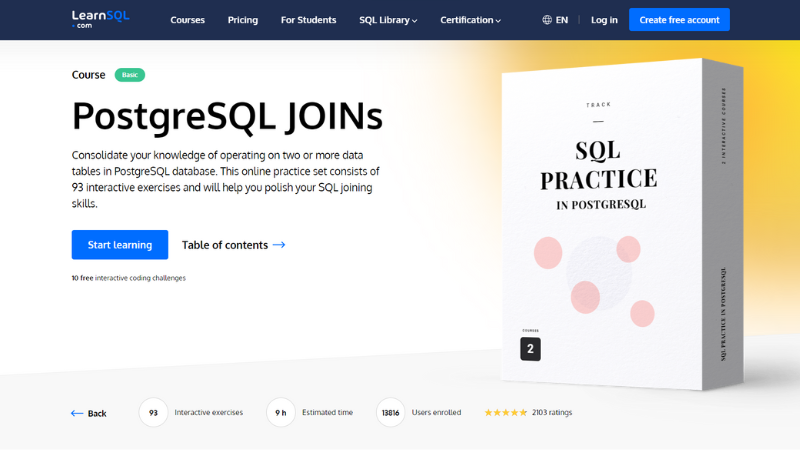Click the 9 h estimated time circle

(x=281, y=412)
